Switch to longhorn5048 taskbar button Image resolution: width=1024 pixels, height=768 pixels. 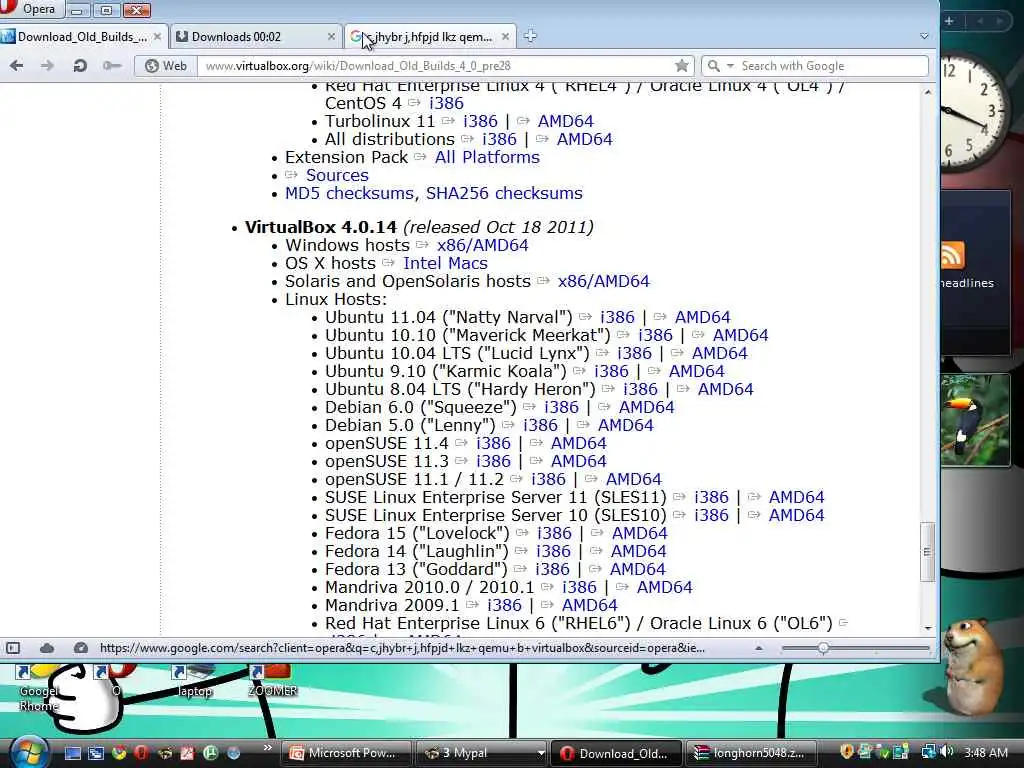point(750,753)
